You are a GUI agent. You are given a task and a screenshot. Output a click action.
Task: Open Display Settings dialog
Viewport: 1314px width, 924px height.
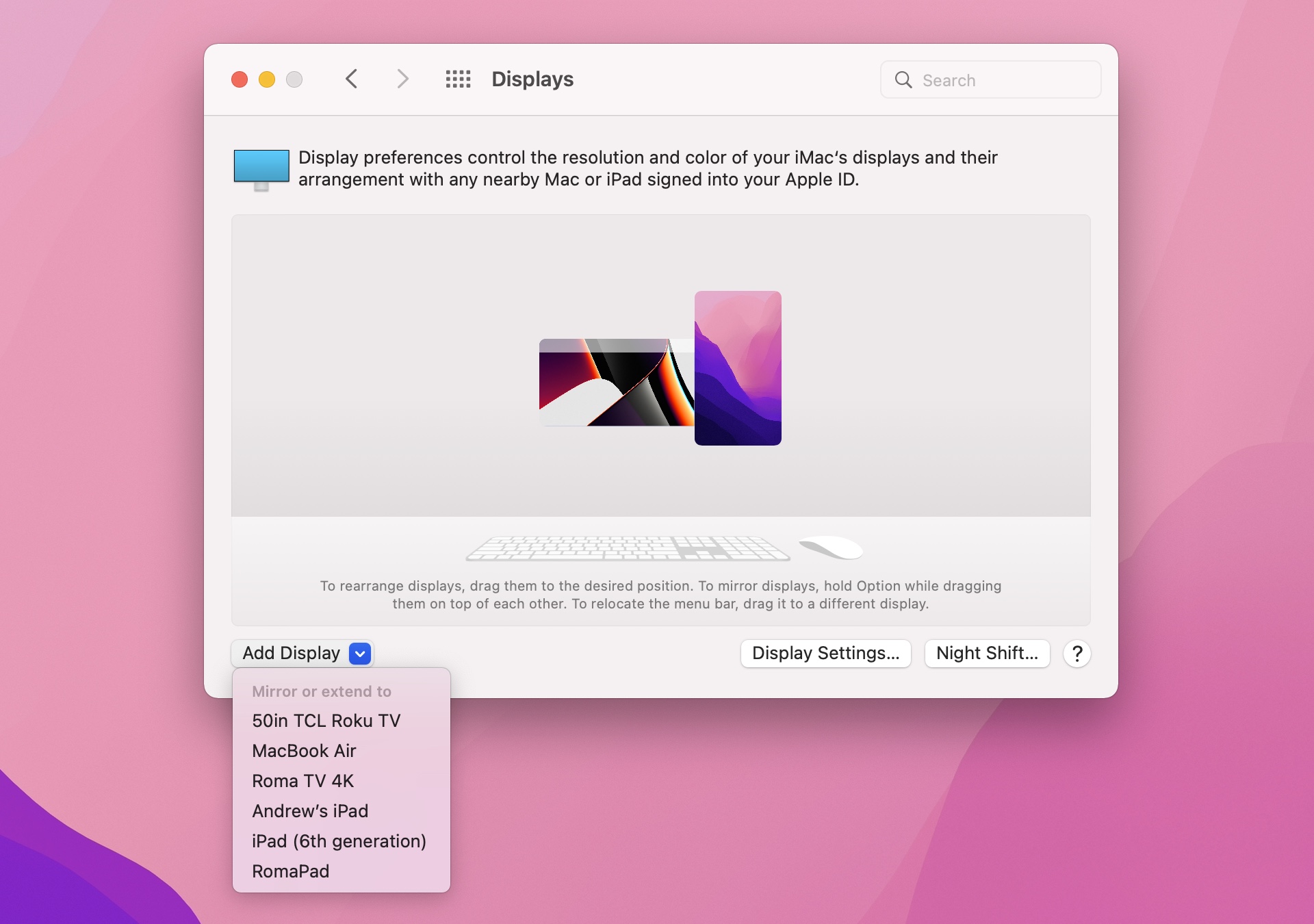coord(825,654)
